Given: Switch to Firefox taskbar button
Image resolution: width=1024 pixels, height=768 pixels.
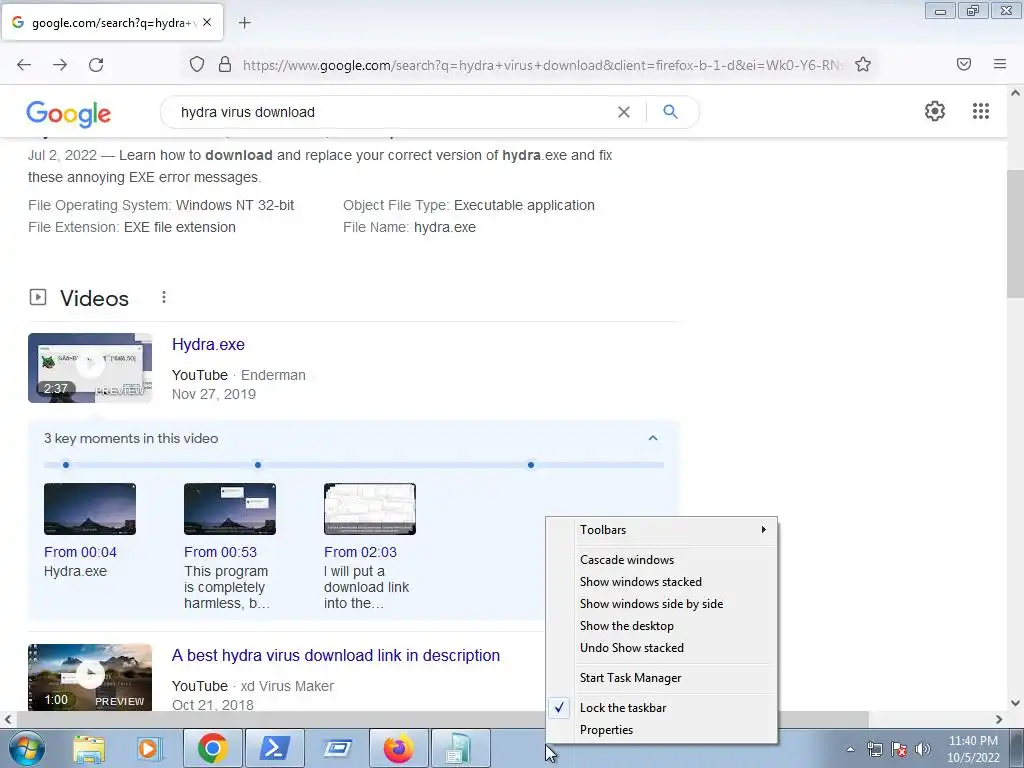Looking at the screenshot, I should pyautogui.click(x=398, y=748).
